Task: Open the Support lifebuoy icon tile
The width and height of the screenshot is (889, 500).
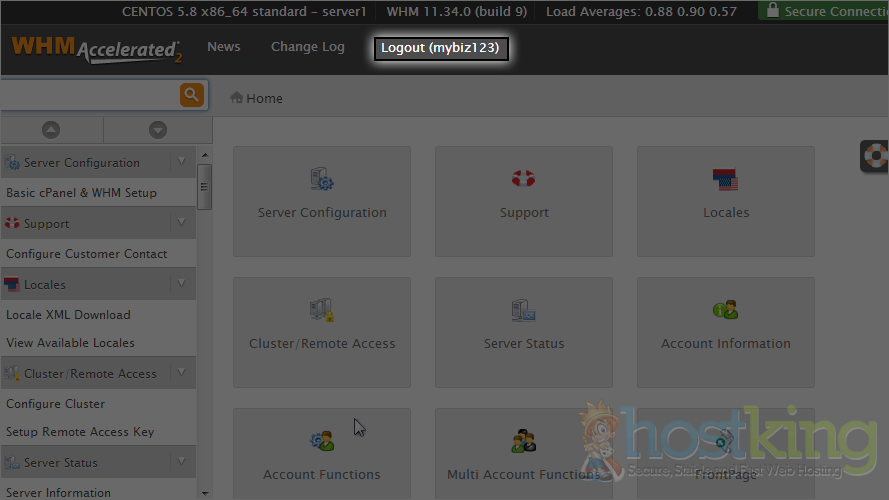Action: click(524, 201)
